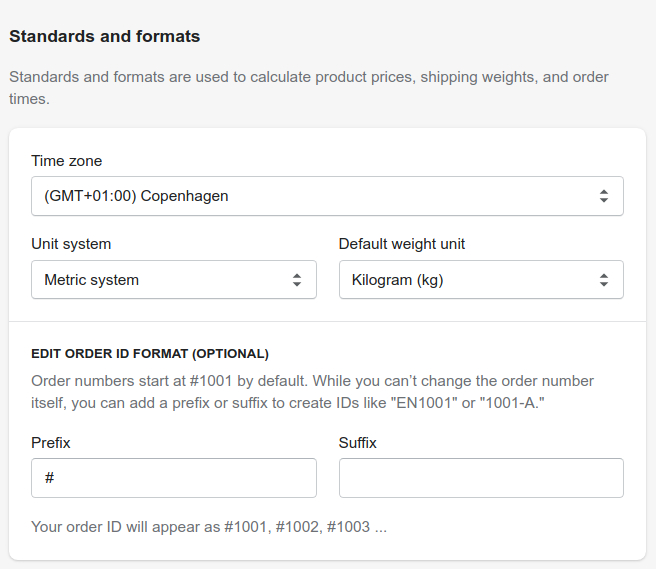
Task: Click the Default weight unit label
Action: point(402,244)
